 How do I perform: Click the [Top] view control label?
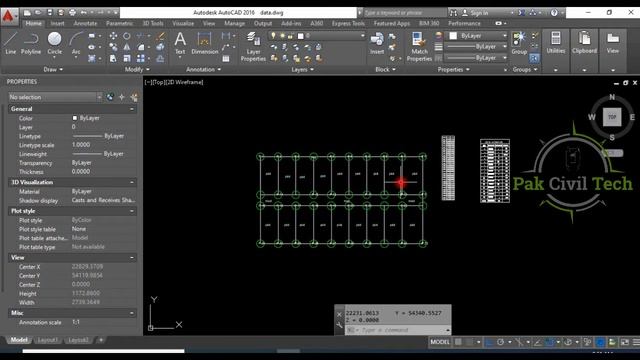(x=159, y=82)
